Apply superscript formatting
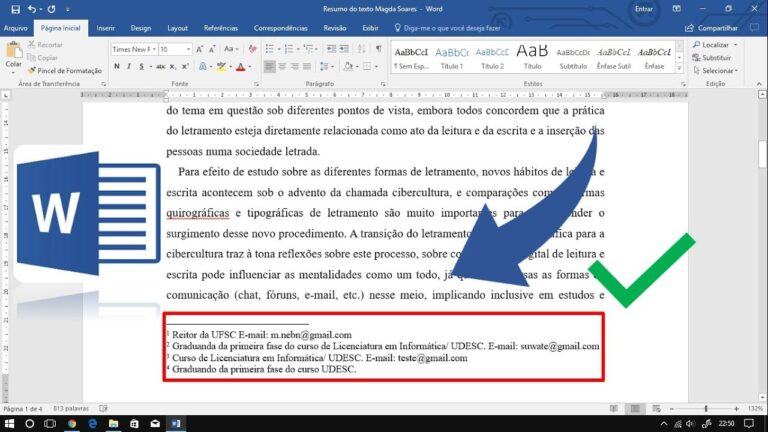The image size is (768, 432). (185, 67)
